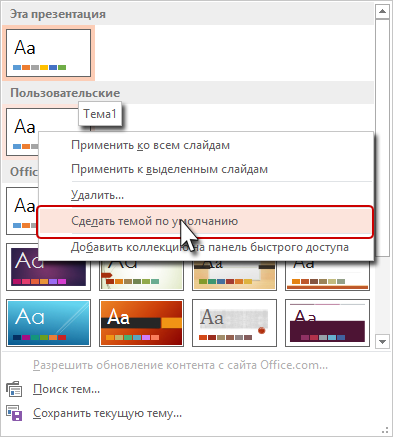This screenshot has height=437, width=393.
Task: Choose the purple gradient theme thumbnail
Action: 48,267
